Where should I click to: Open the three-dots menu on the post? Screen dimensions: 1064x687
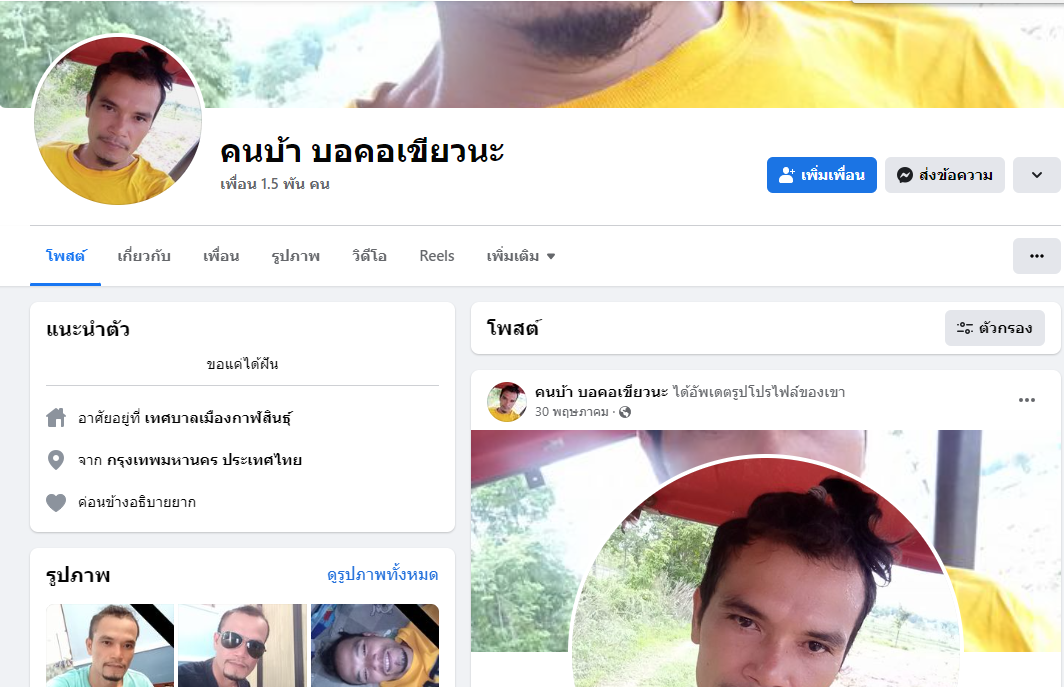pos(1027,401)
